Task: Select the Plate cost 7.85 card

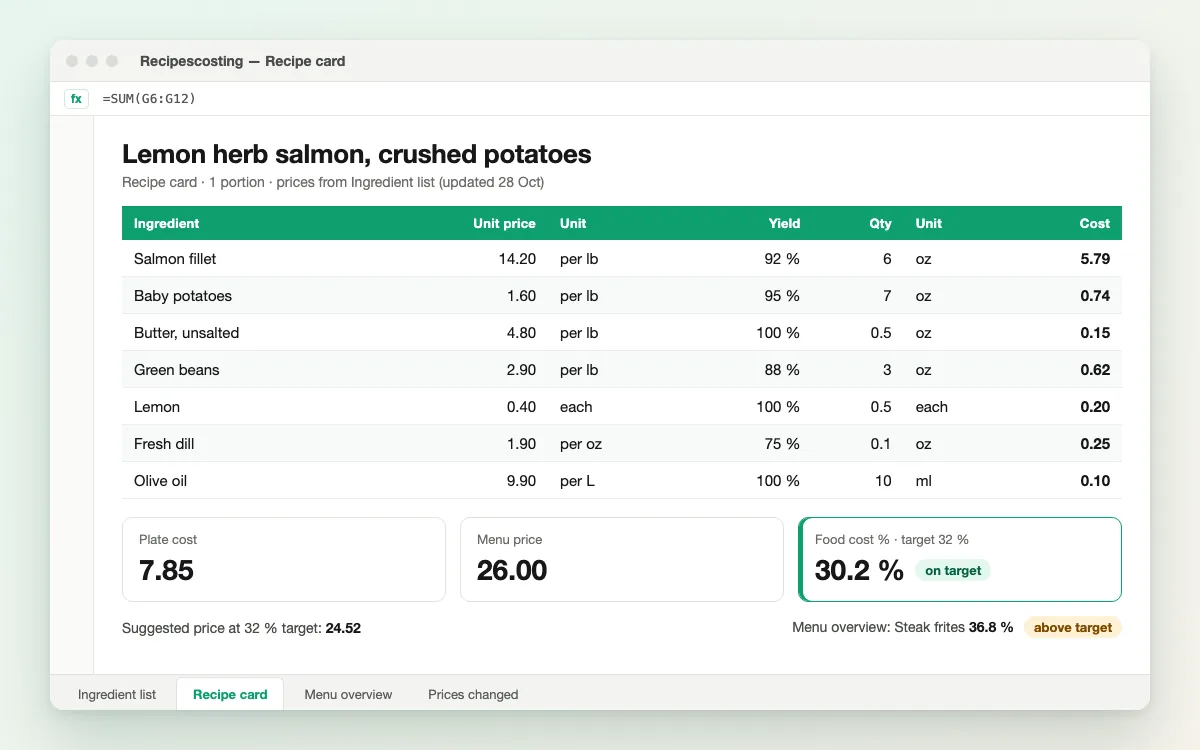Action: coord(284,559)
